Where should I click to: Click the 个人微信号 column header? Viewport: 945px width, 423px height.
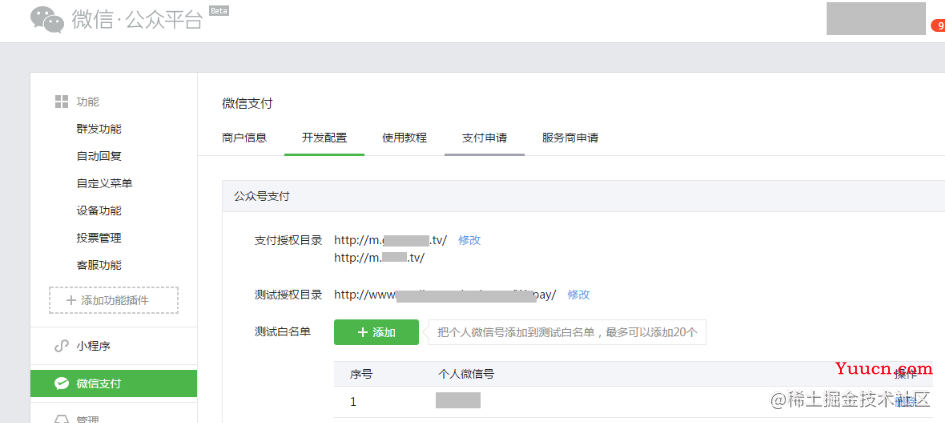tap(466, 374)
